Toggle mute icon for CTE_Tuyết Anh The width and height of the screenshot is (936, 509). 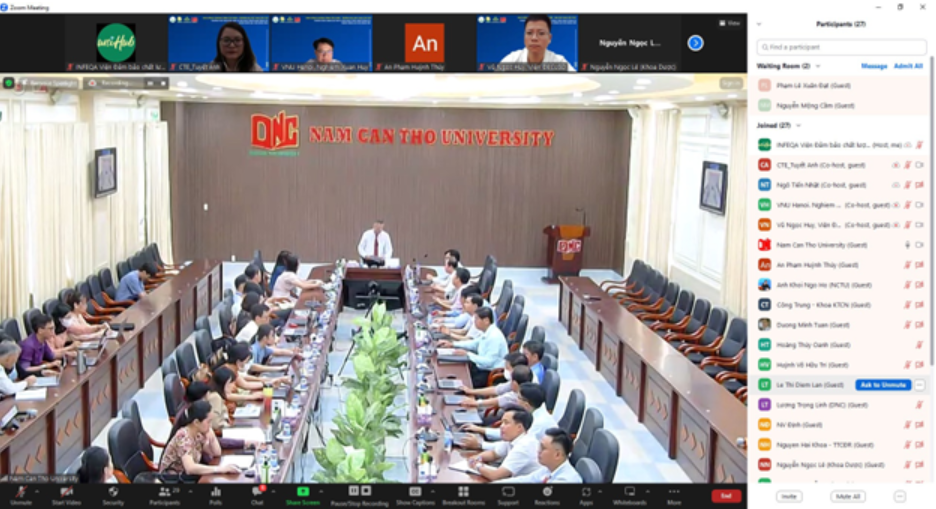[x=907, y=165]
